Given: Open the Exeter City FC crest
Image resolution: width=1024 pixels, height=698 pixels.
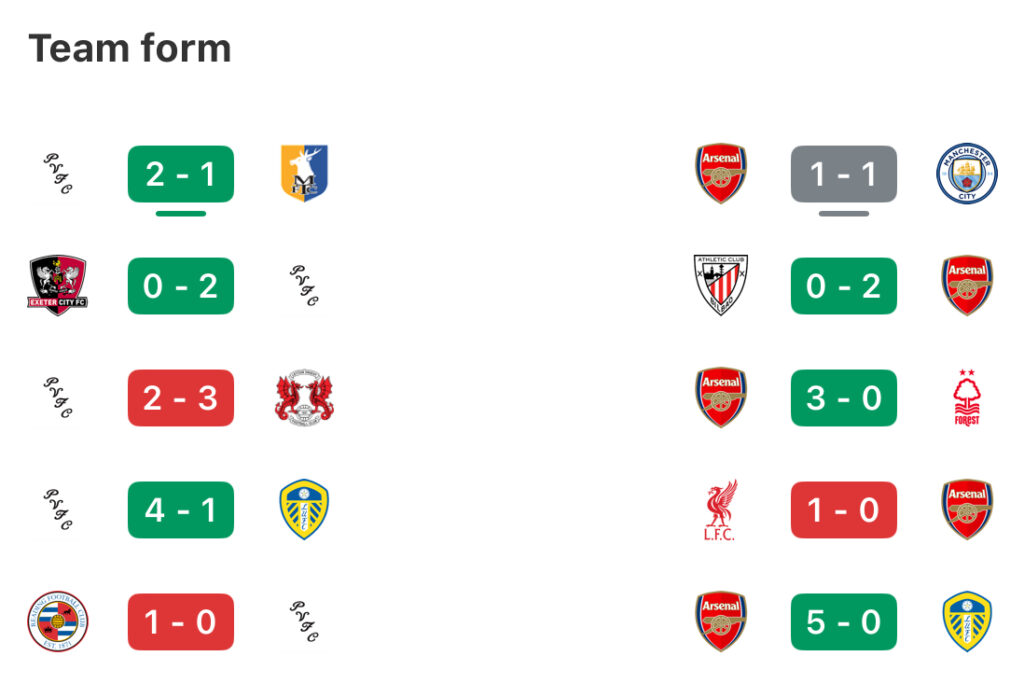Looking at the screenshot, I should coord(57,285).
